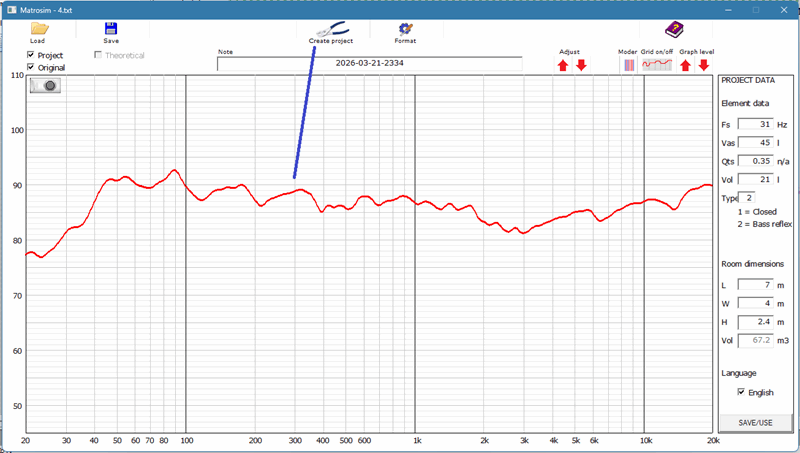Image resolution: width=800 pixels, height=453 pixels.
Task: Toggle grid on/off button
Action: 657,65
